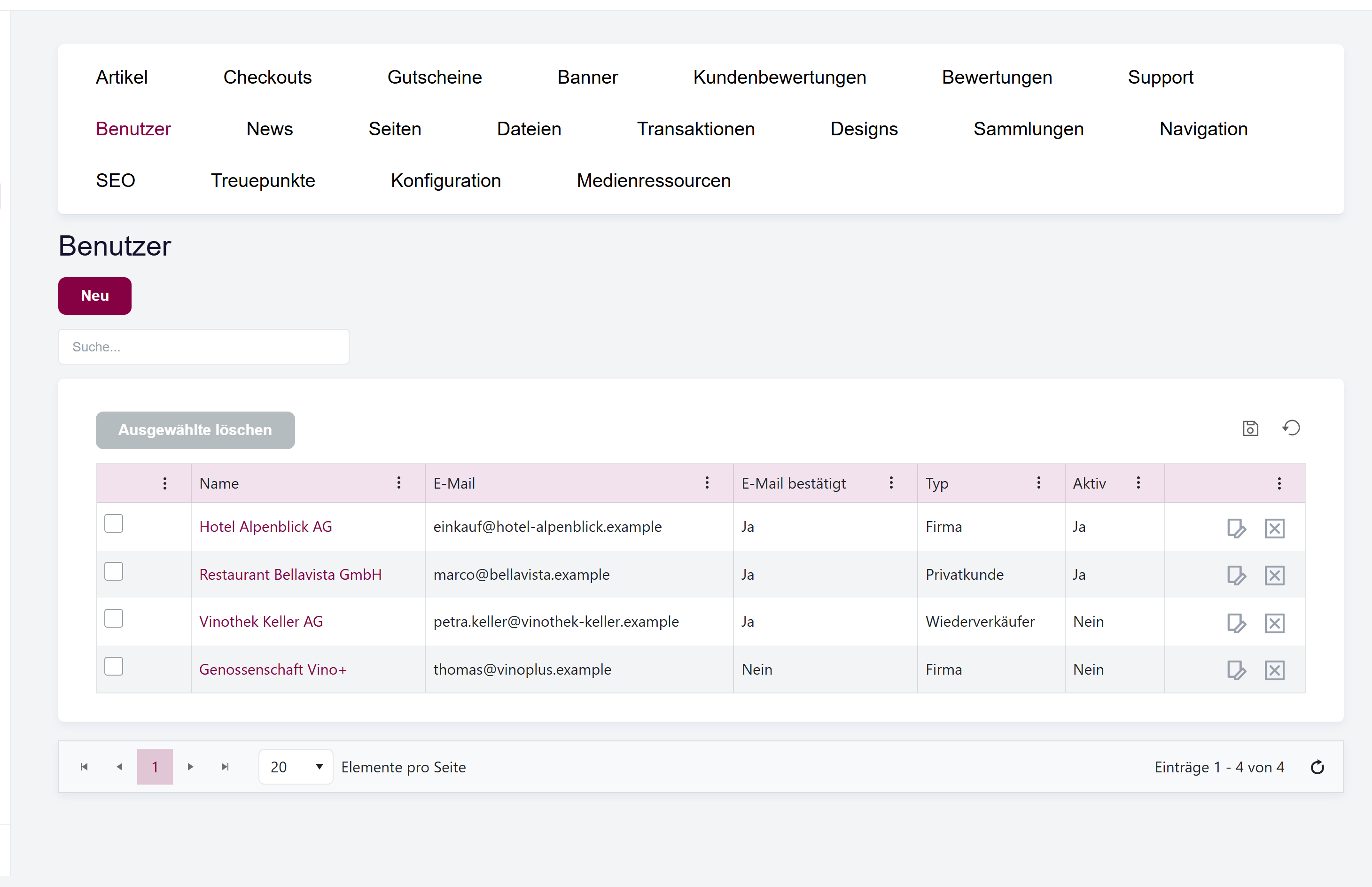The height and width of the screenshot is (887, 1372).
Task: Go to the previous page
Action: [x=119, y=767]
